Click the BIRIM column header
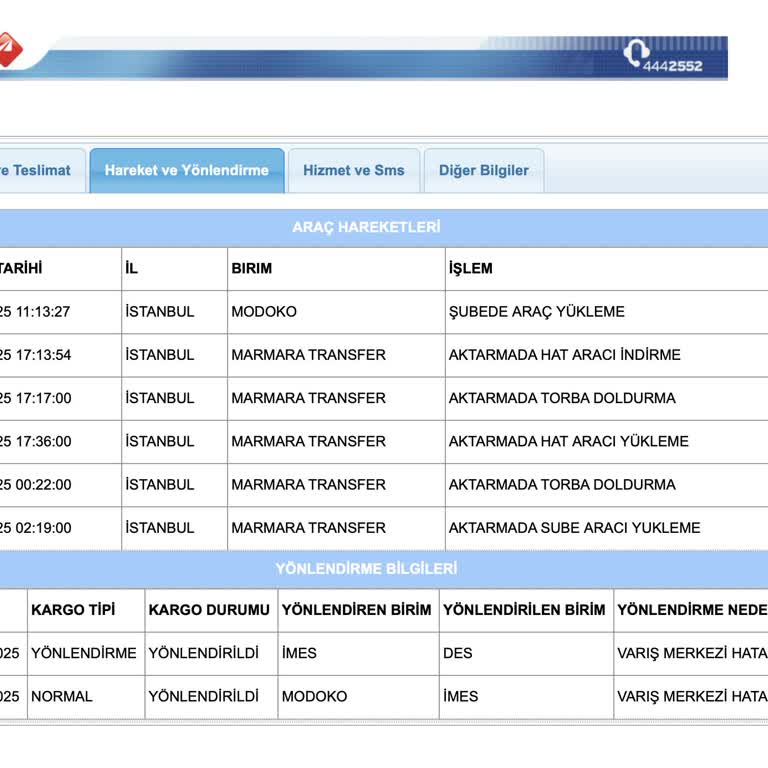This screenshot has height=768, width=768. tap(252, 269)
